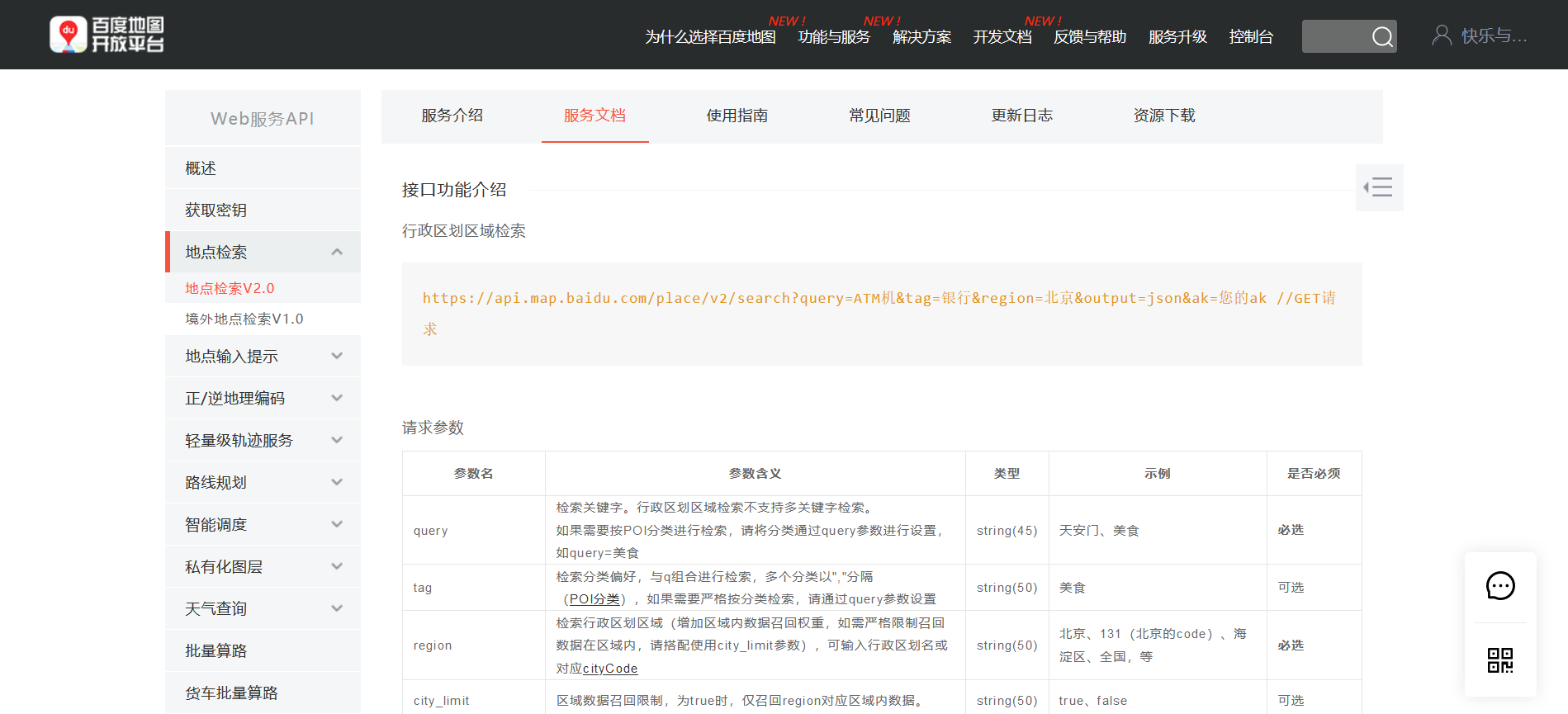Select 路线规划 sidebar item
This screenshot has width=1568, height=714.
(x=263, y=482)
